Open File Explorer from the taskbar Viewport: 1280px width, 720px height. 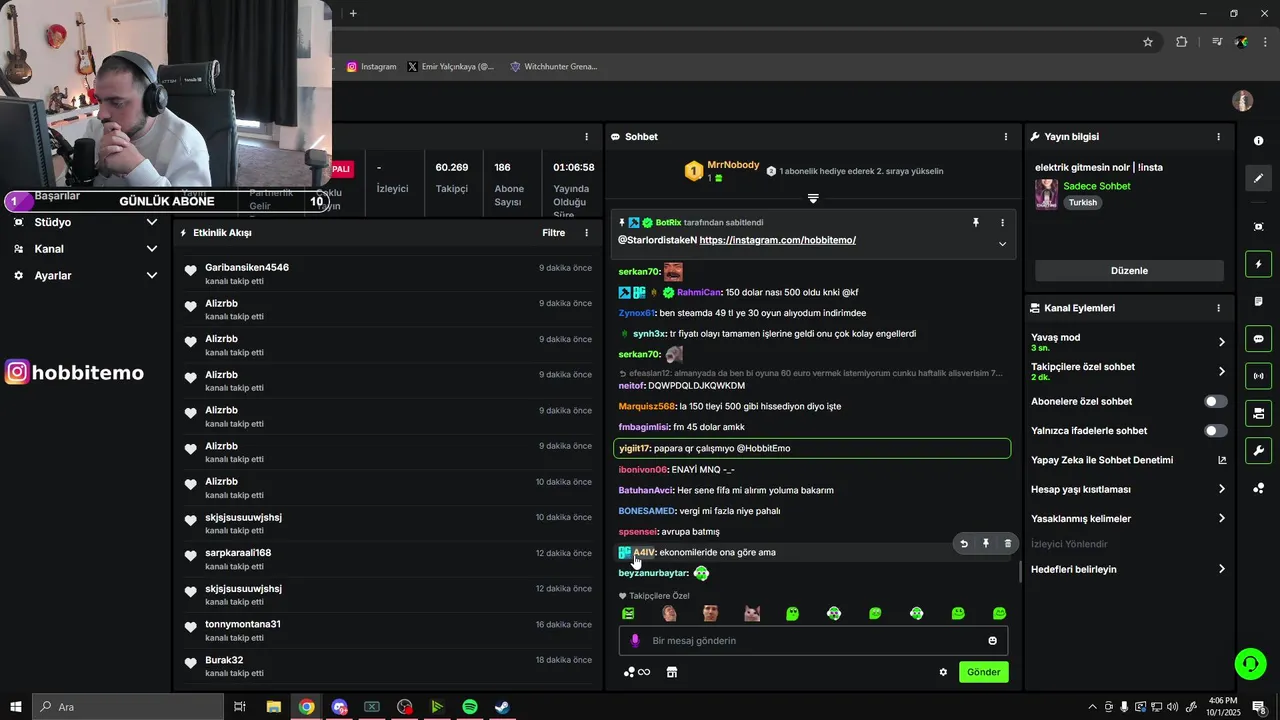pyautogui.click(x=273, y=707)
